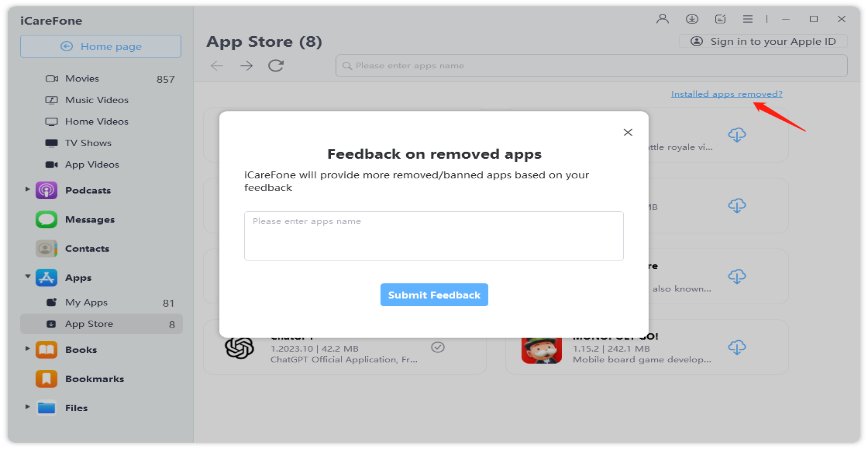The width and height of the screenshot is (868, 449).
Task: Click the Submit Feedback button
Action: pyautogui.click(x=434, y=295)
